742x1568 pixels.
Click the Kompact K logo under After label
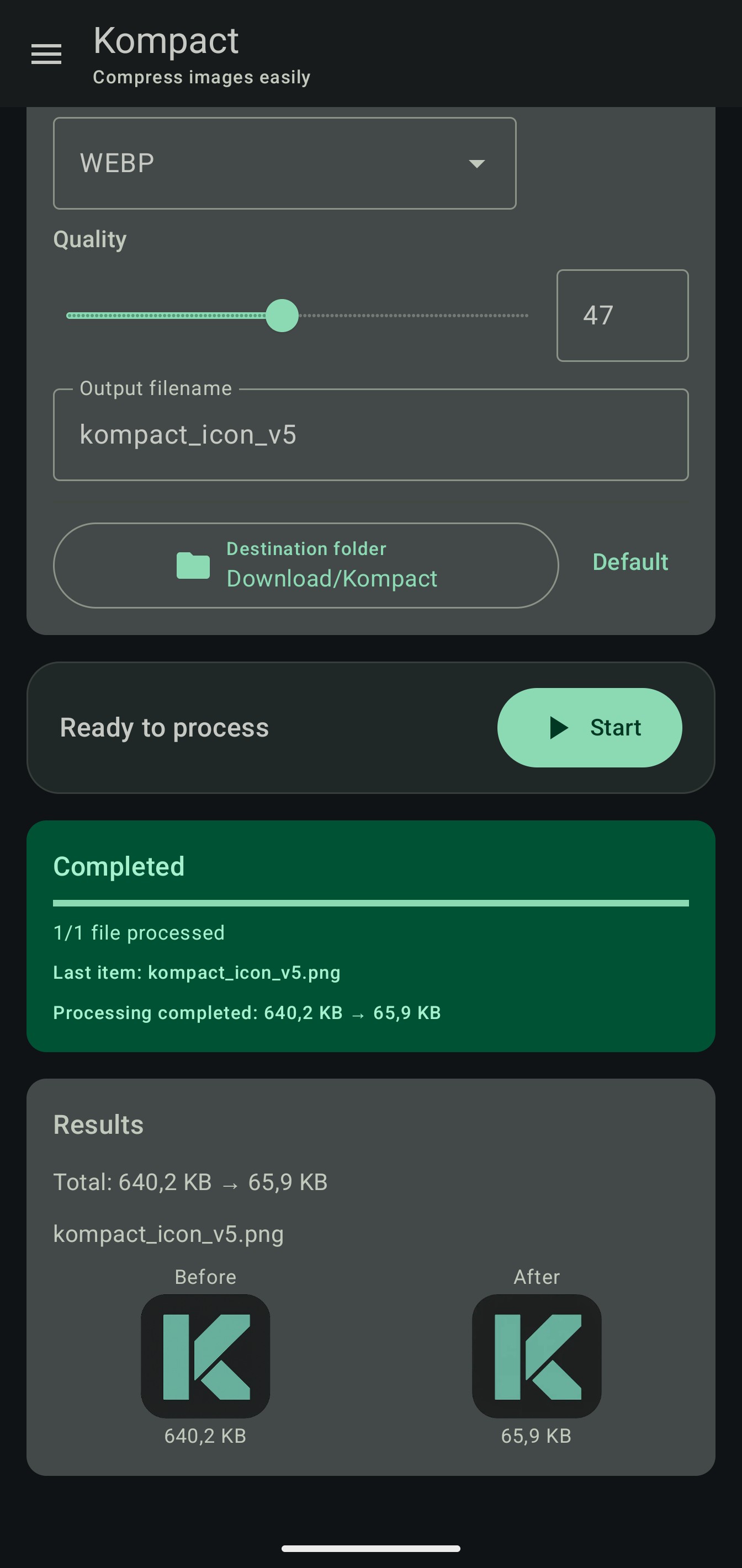tap(536, 1354)
